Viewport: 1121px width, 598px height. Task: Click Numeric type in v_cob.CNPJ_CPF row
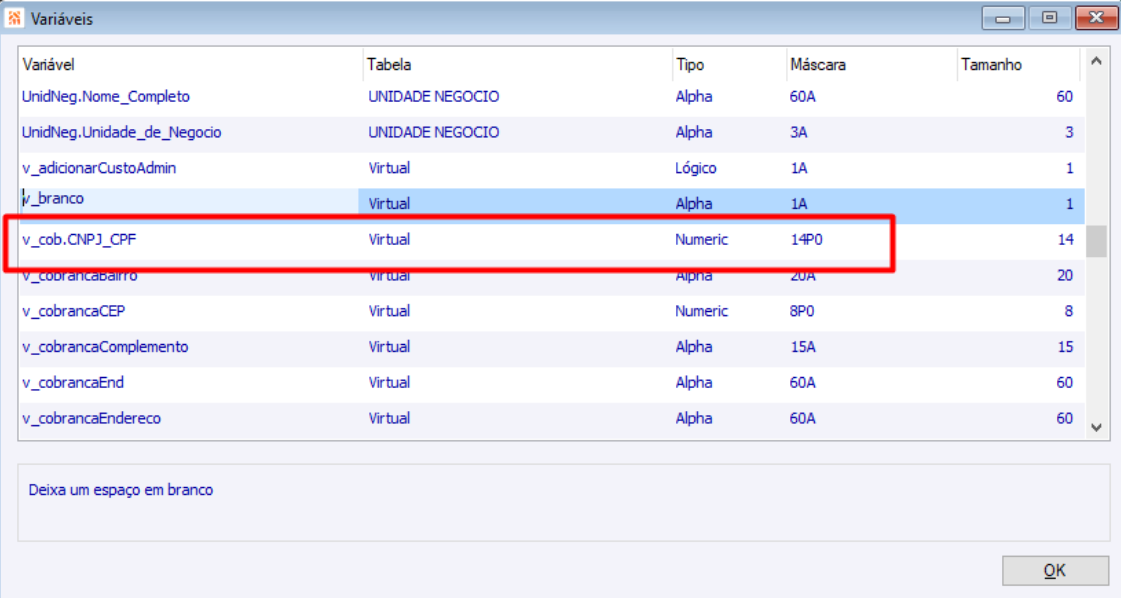[x=701, y=240]
